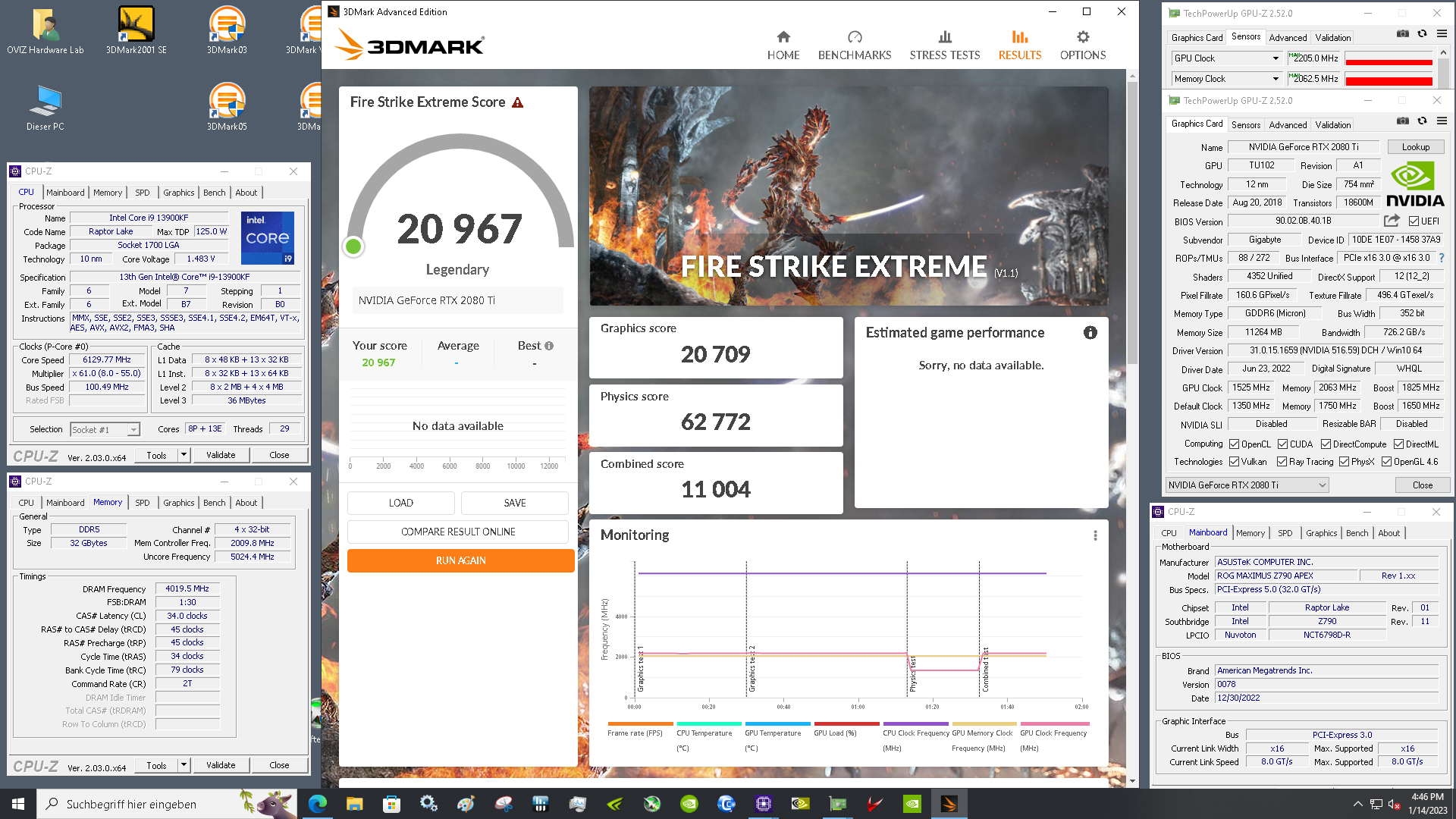Open the RESULTS tab in 3DMark
Viewport: 1456px width, 819px height.
coord(1019,45)
